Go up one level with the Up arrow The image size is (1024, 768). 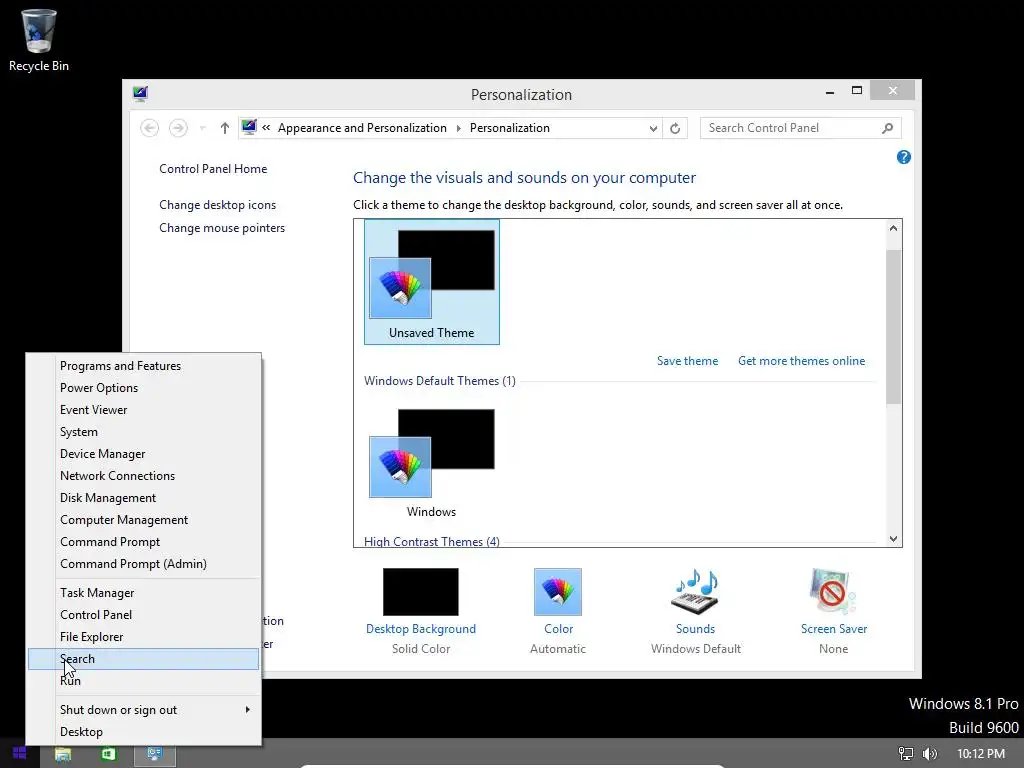click(225, 128)
